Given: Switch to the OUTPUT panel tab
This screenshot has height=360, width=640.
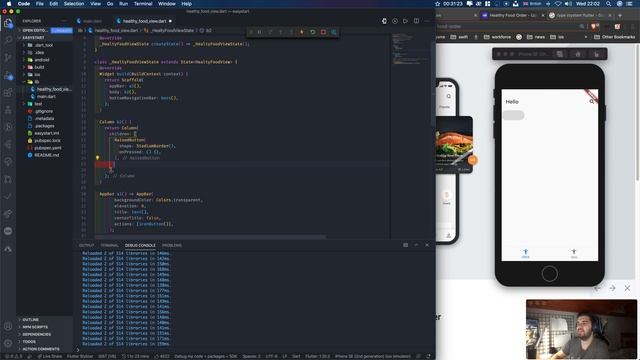Looking at the screenshot, I should tap(87, 245).
